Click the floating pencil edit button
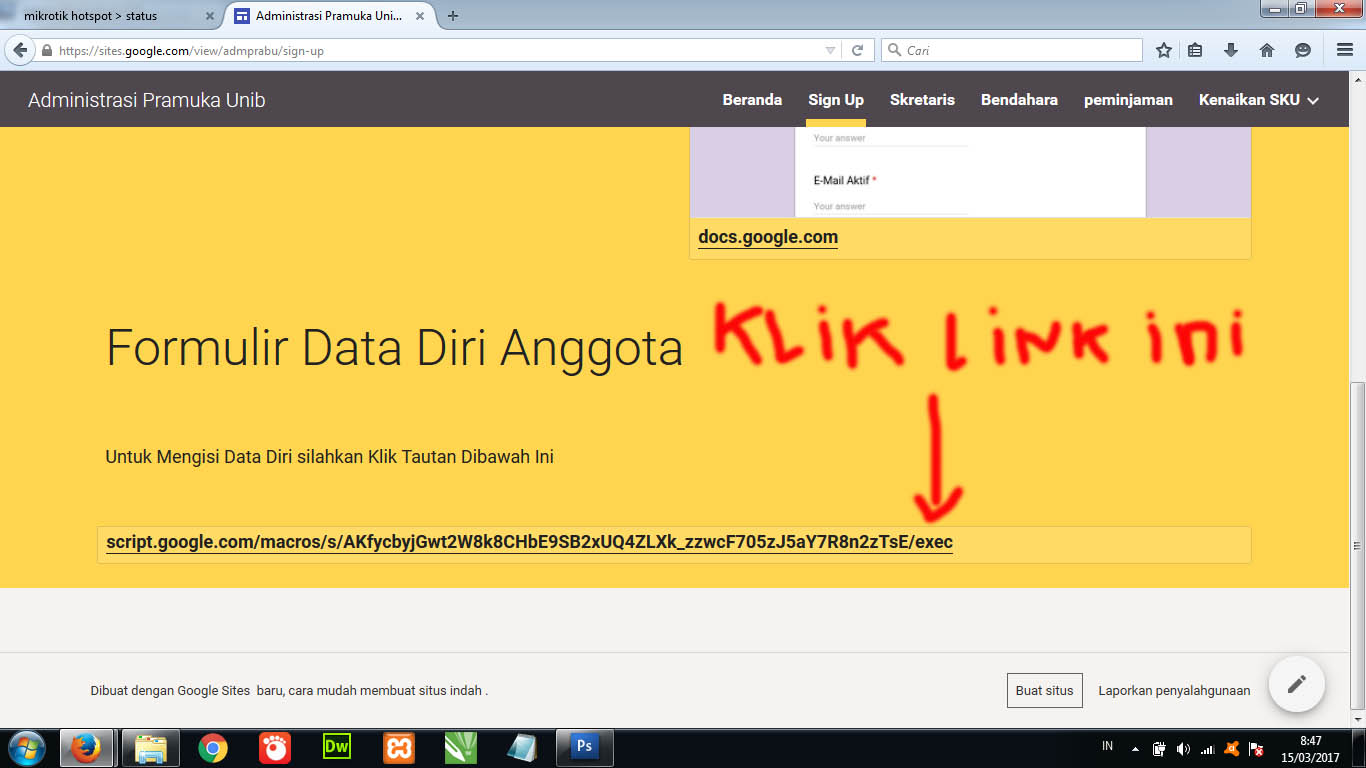The image size is (1366, 768). pos(1296,684)
